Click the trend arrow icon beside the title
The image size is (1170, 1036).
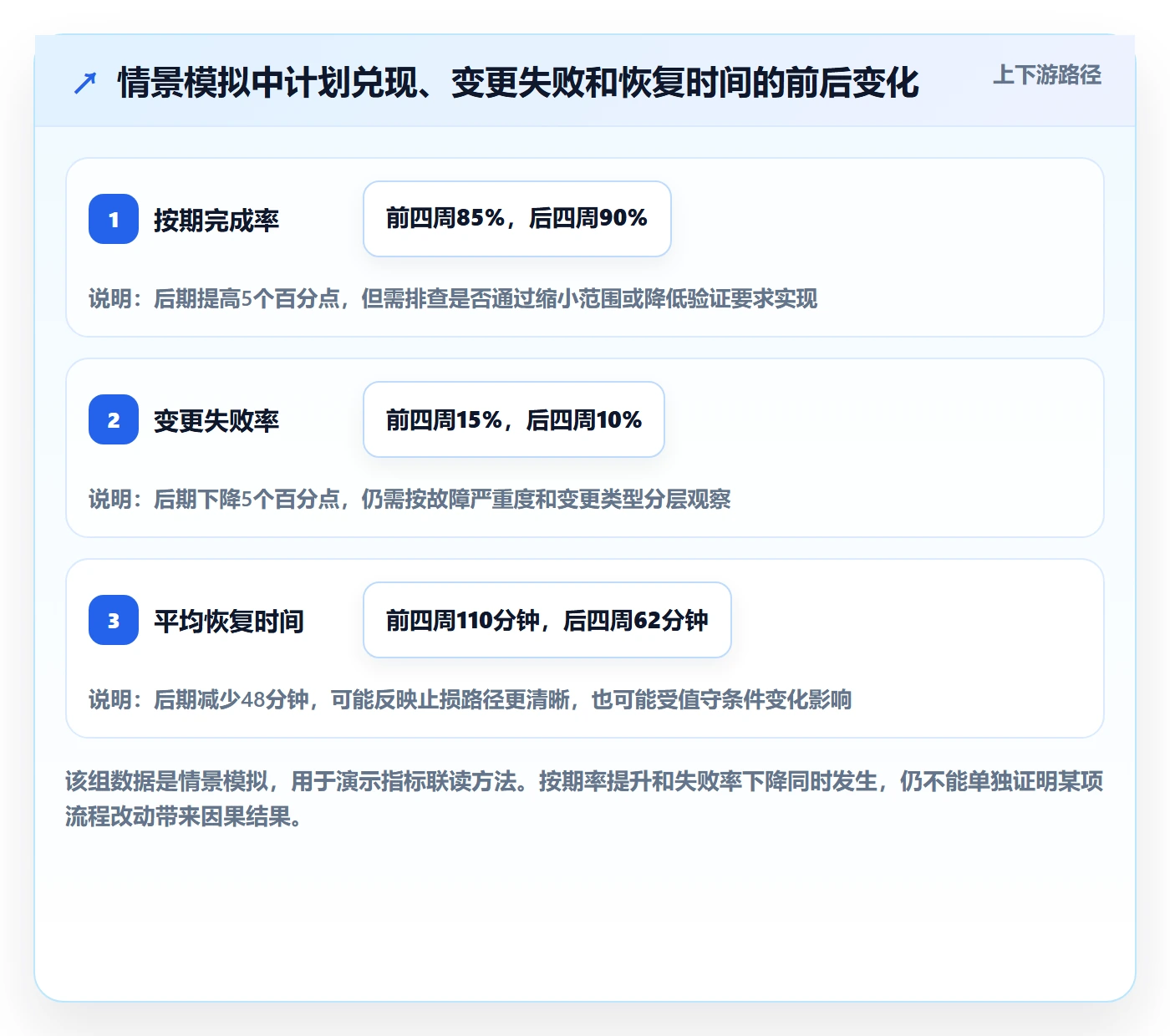tap(85, 83)
